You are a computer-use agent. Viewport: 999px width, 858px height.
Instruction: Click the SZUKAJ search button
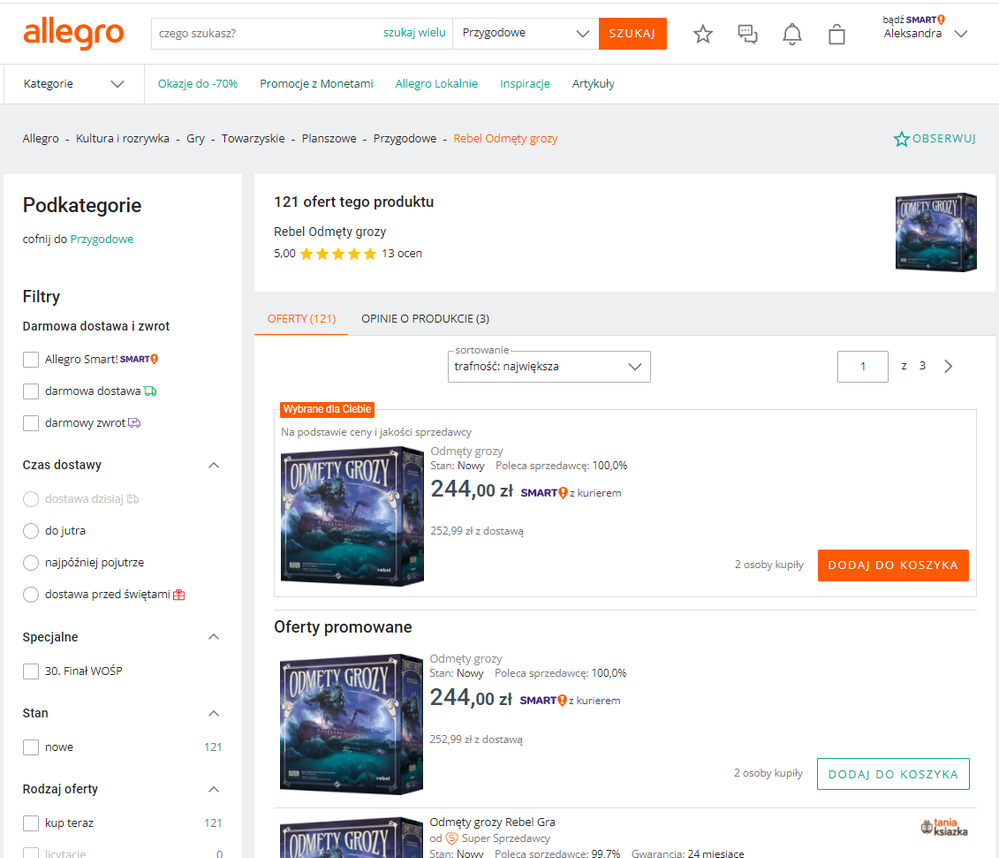632,33
